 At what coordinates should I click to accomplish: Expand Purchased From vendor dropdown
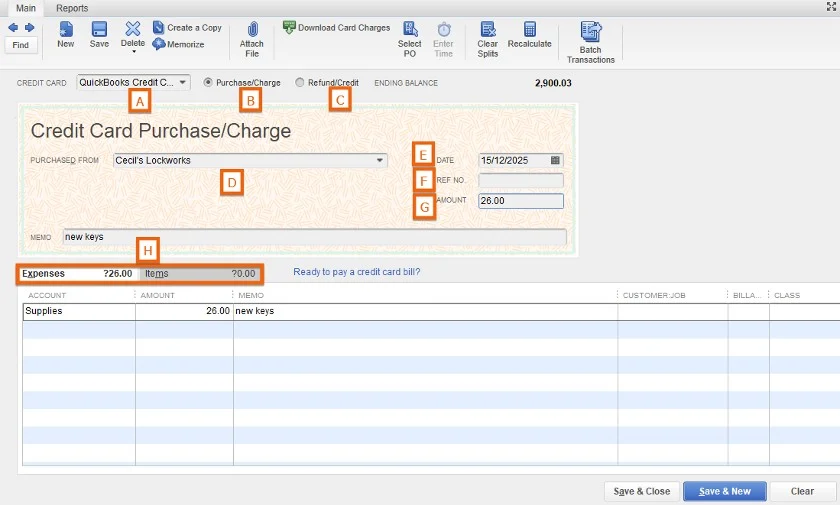[379, 160]
